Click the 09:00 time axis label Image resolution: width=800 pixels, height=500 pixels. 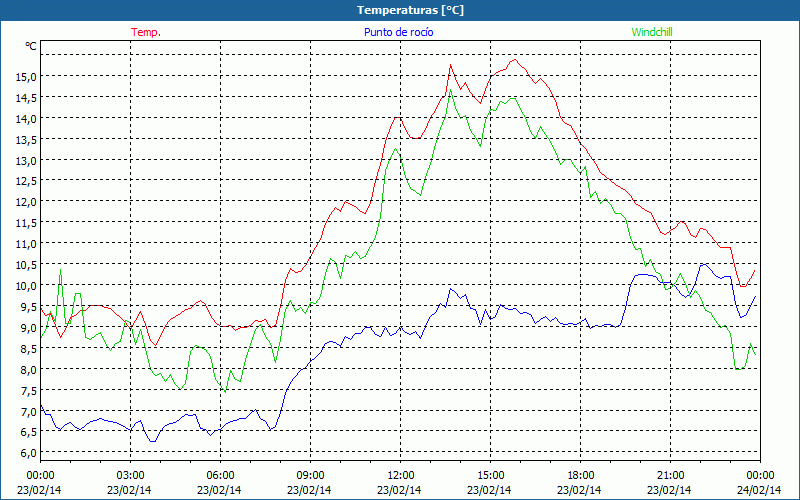tap(310, 475)
